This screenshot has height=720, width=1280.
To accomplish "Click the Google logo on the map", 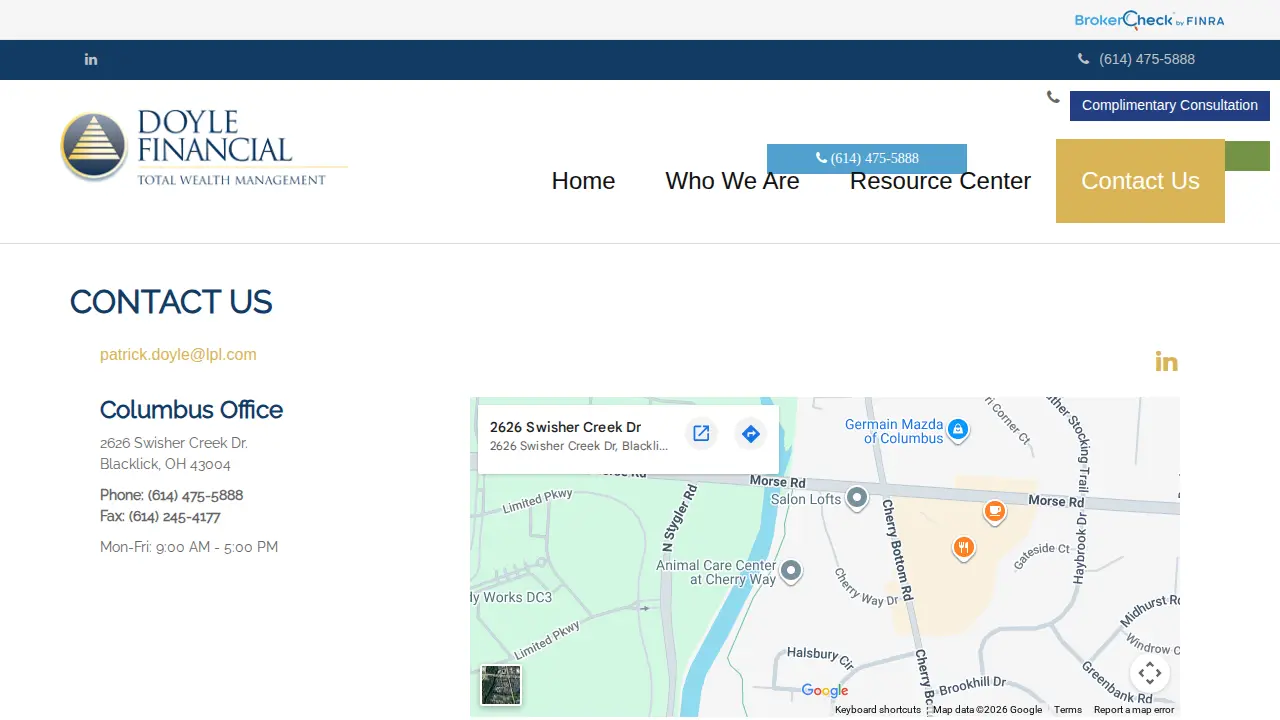I will click(x=825, y=691).
